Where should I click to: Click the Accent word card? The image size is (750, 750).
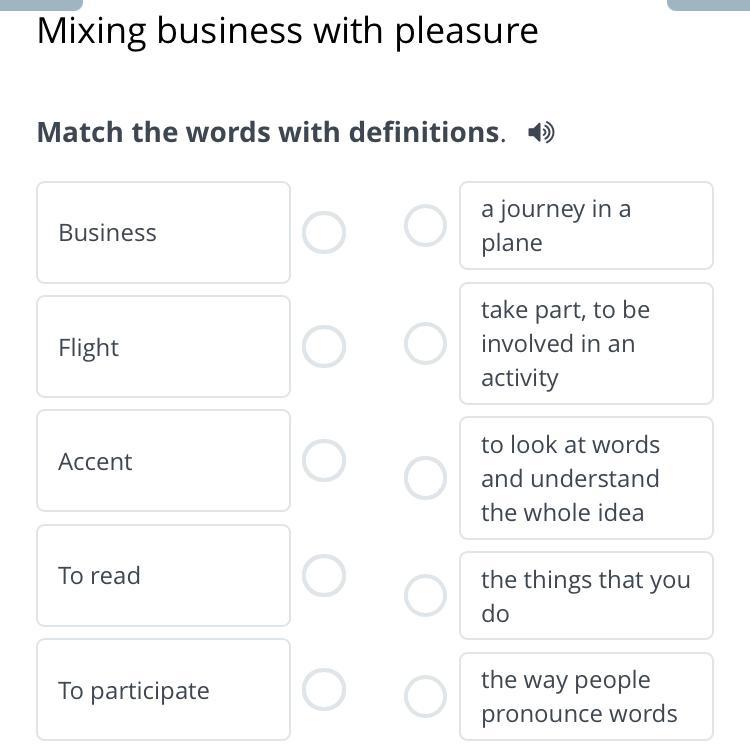[x=163, y=461]
